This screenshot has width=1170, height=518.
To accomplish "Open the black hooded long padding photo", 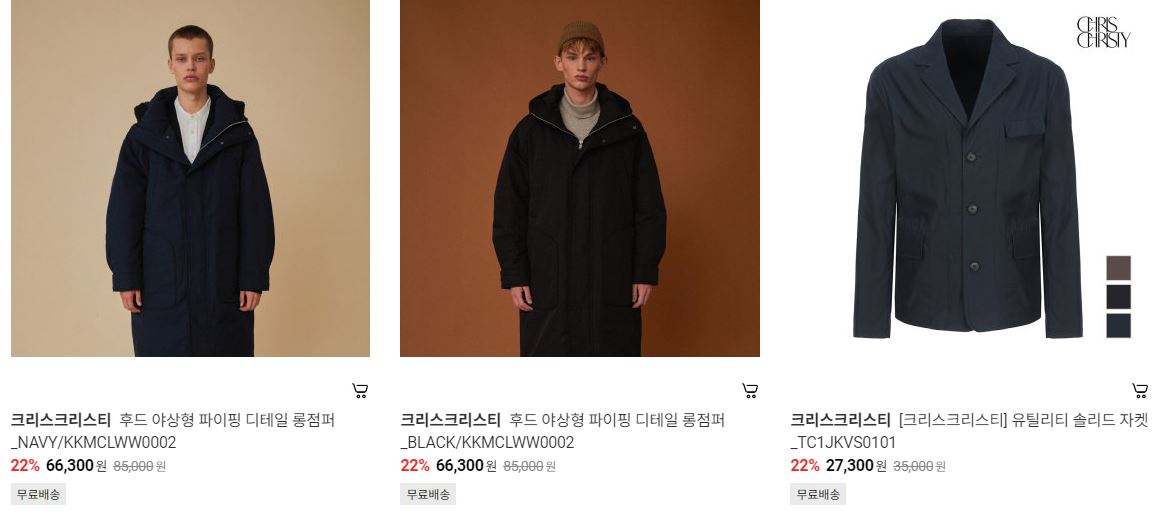I will coord(580,178).
